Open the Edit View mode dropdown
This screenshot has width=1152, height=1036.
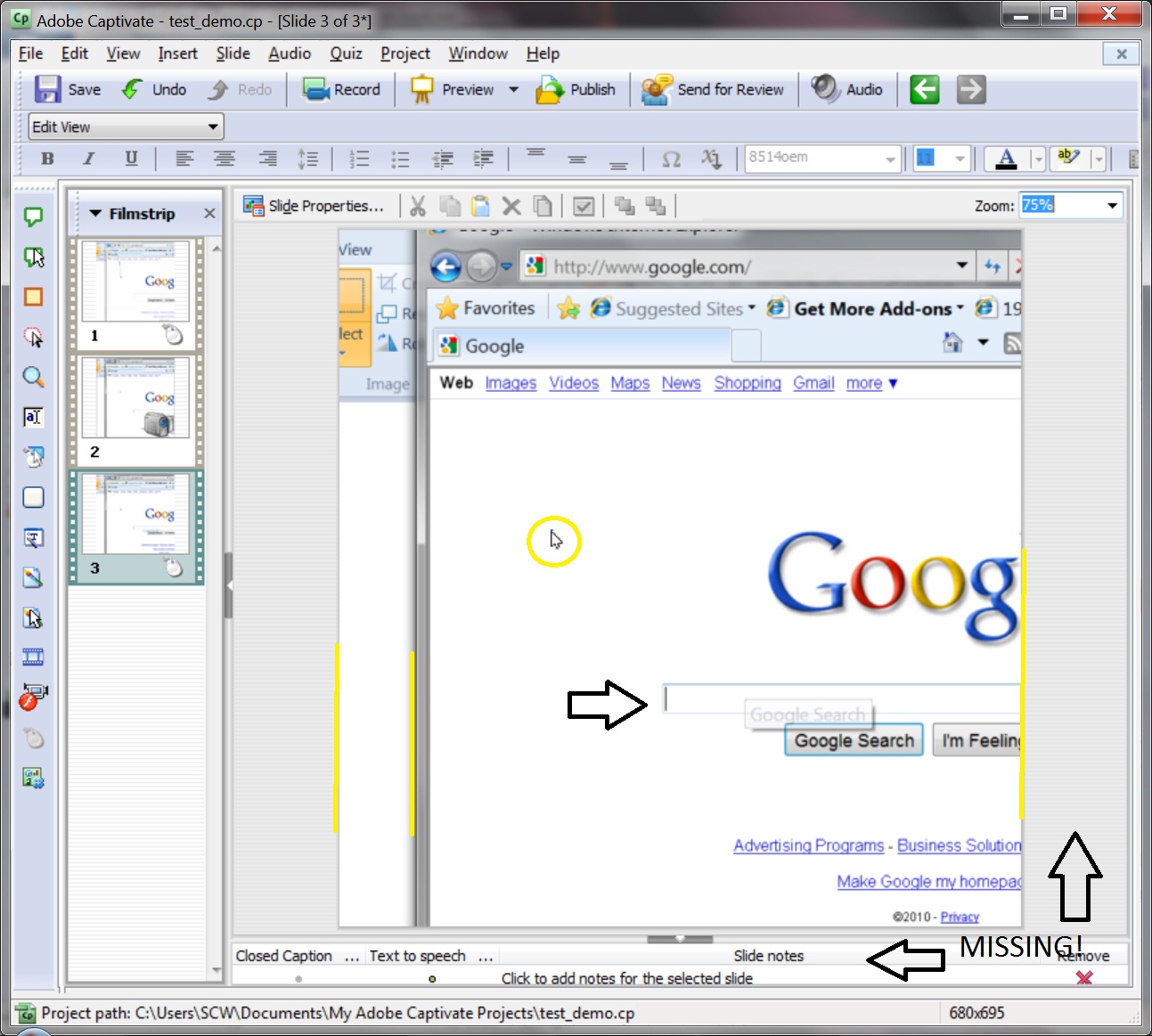(212, 126)
